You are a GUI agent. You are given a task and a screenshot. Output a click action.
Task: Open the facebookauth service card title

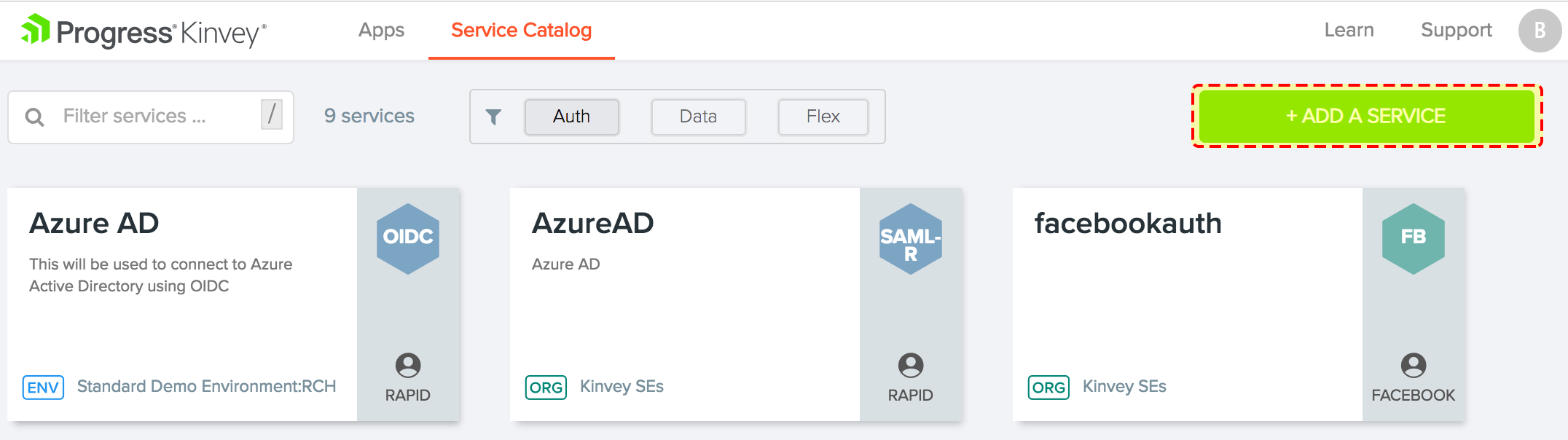tap(1127, 224)
